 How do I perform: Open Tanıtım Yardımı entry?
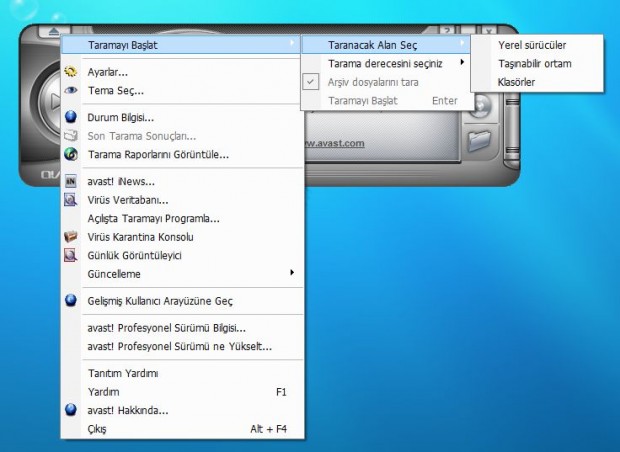coord(182,373)
